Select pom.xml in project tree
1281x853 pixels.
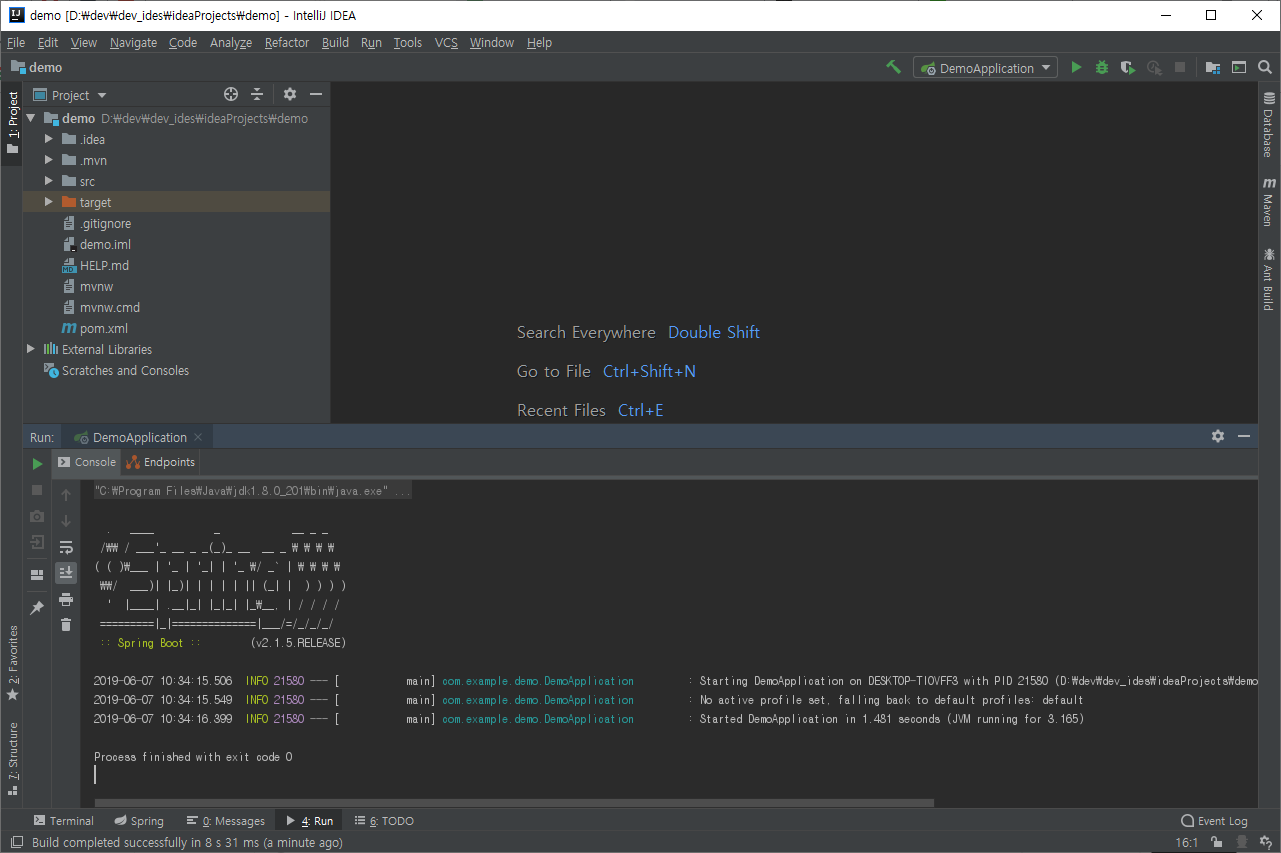tap(103, 328)
